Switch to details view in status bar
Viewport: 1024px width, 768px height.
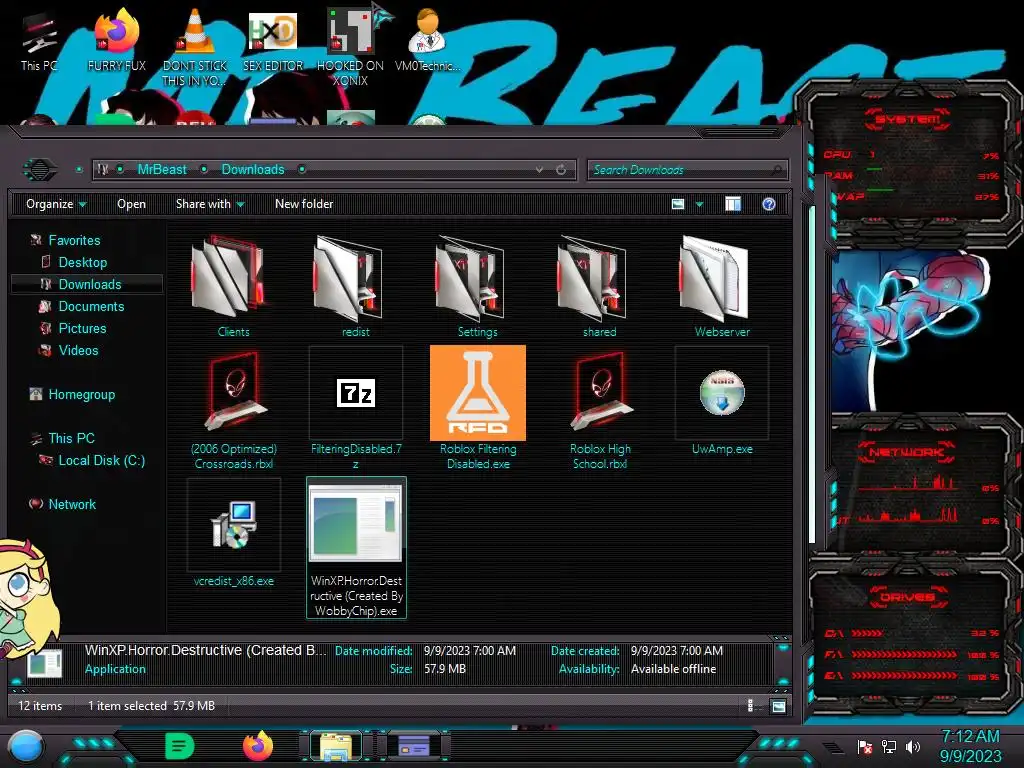(750, 706)
